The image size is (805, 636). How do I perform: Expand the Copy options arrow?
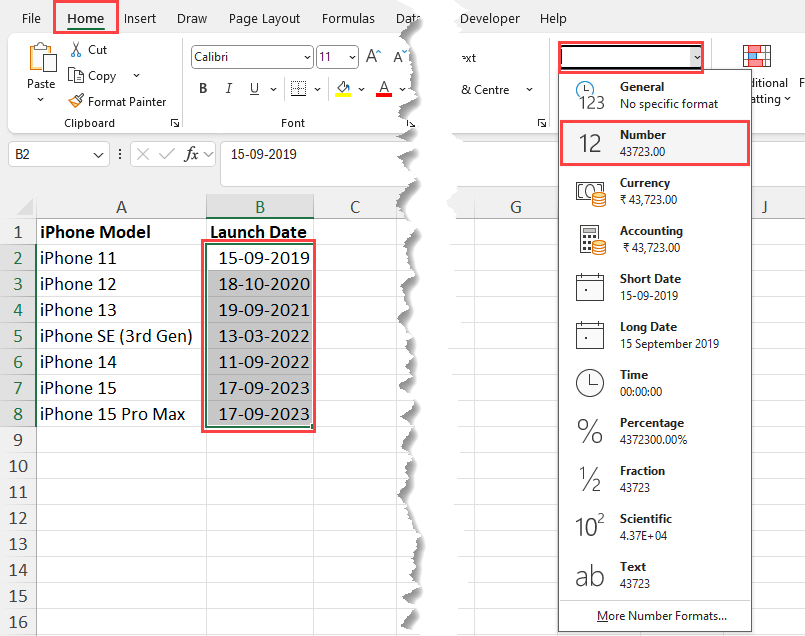(137, 75)
